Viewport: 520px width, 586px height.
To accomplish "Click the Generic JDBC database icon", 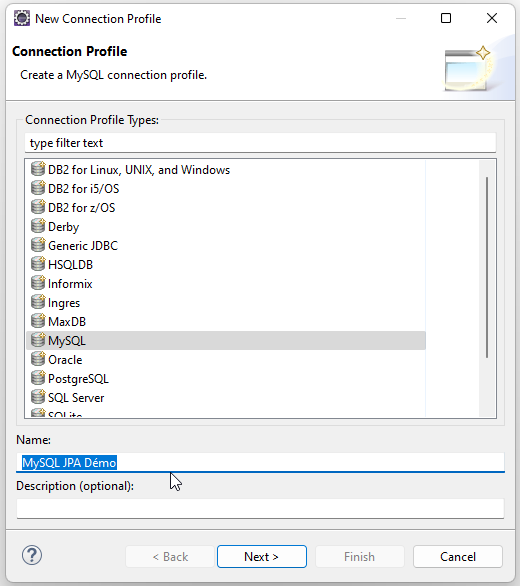I will pyautogui.click(x=38, y=245).
